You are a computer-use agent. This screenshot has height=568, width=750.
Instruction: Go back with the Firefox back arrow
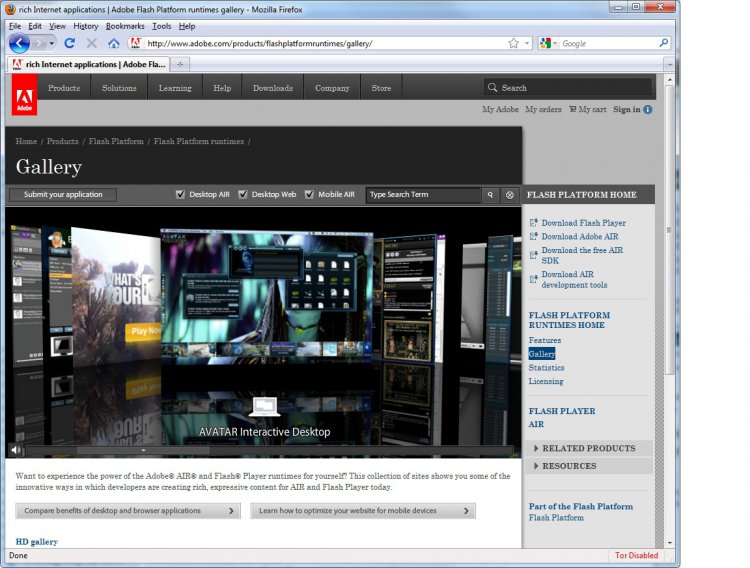19,44
